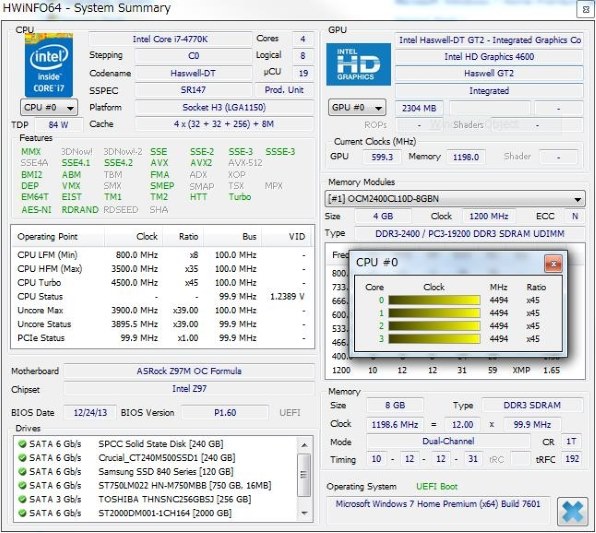Click status icon of SPCC Solid State Disk
Viewport: 596px width, 533px height.
[22, 444]
